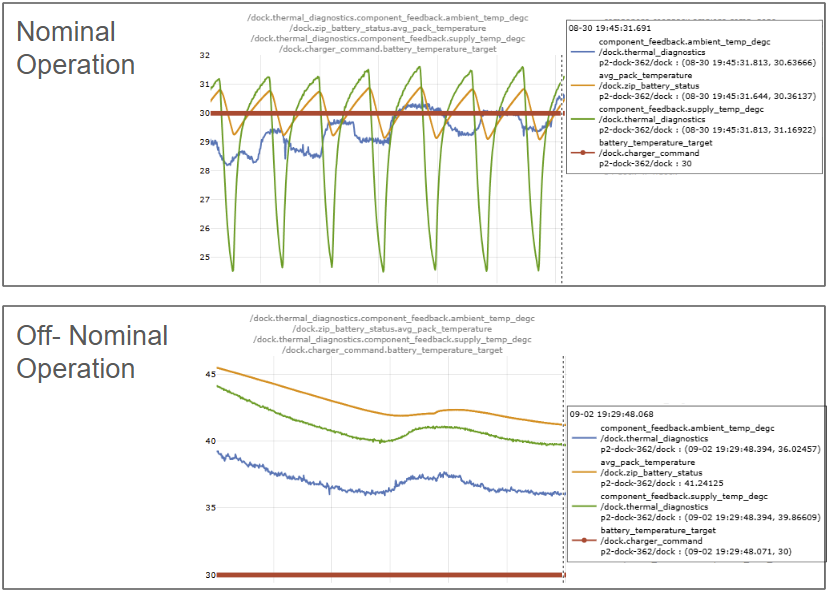Click Nominal chart title "/dock.charger_command.battery_temperature_target"
This screenshot has width=828, height=591.
click(388, 49)
